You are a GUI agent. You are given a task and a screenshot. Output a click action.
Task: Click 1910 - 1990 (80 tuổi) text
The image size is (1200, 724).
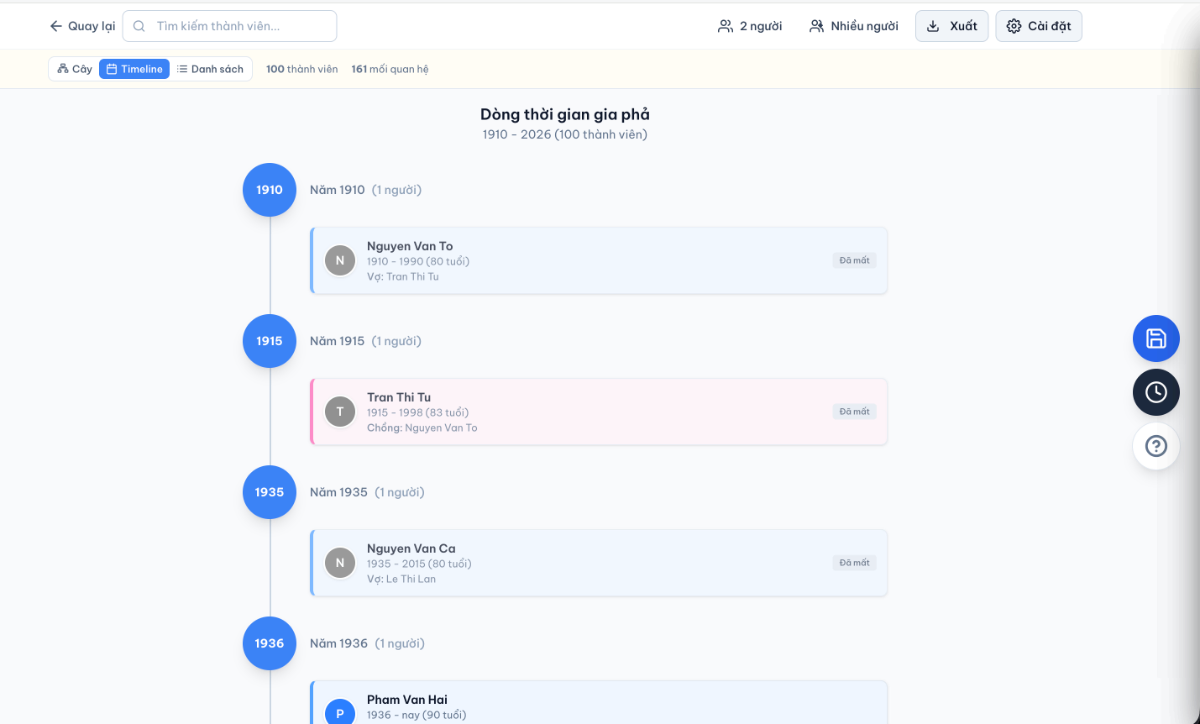tap(418, 262)
